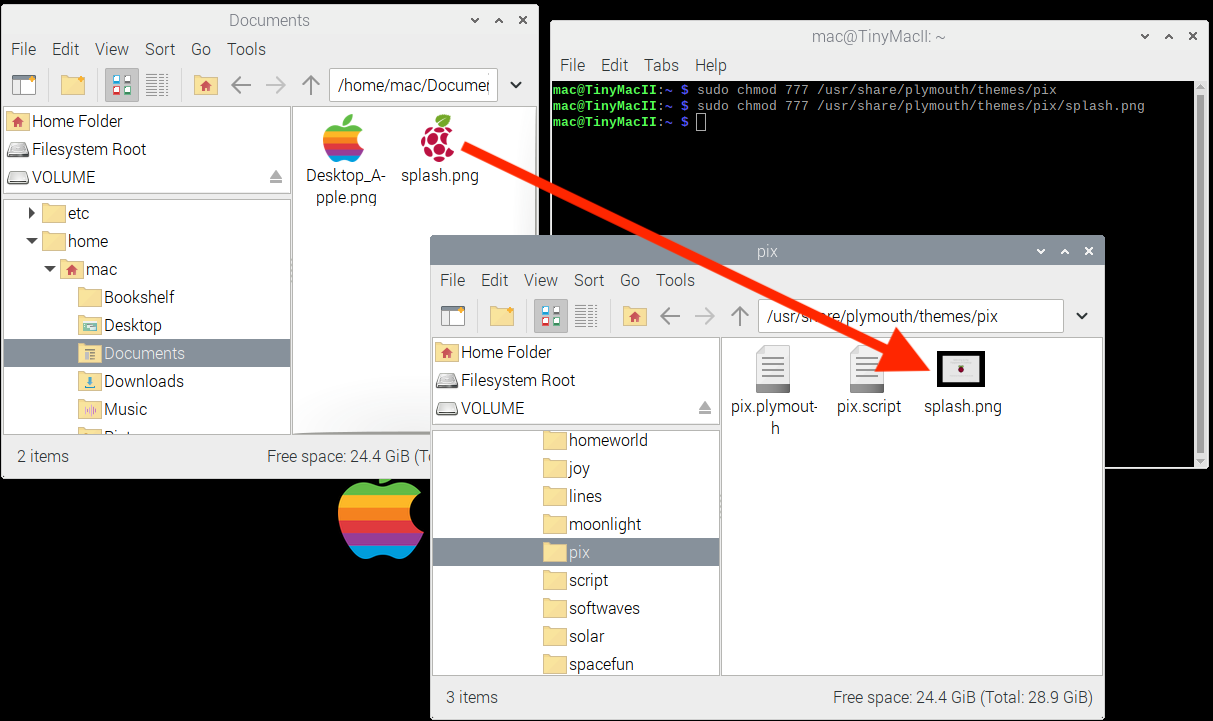The height and width of the screenshot is (721, 1213).
Task: Switch pix window to icon view
Action: (x=551, y=316)
